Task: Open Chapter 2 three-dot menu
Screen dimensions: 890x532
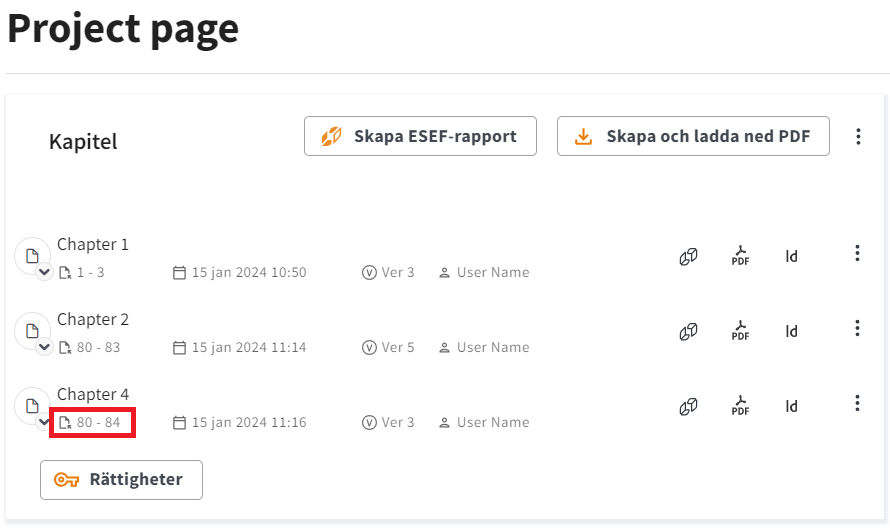Action: pyautogui.click(x=857, y=328)
